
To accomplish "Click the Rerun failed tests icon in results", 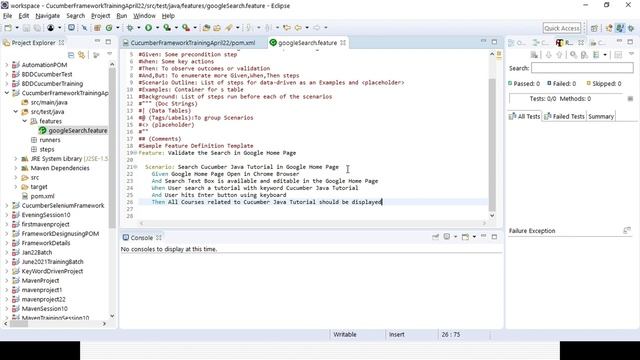I will pos(584,55).
